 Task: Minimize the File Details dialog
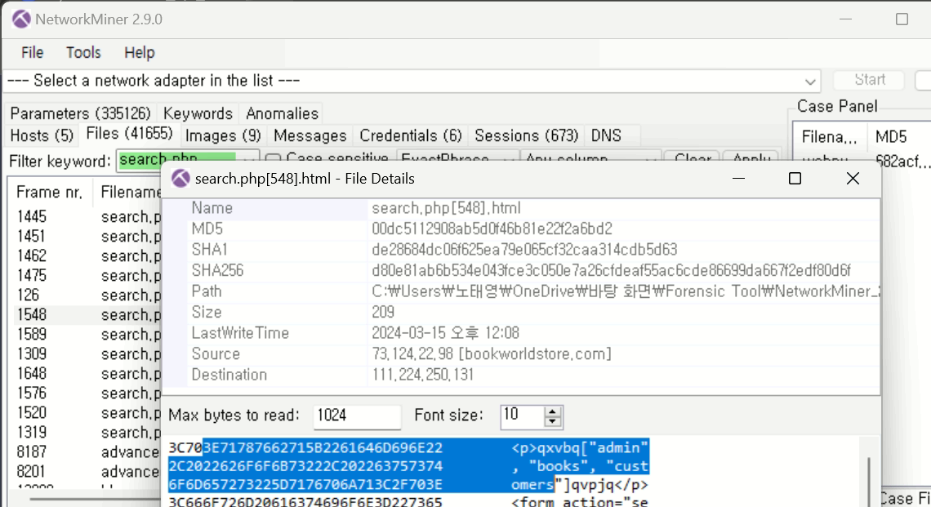739,179
